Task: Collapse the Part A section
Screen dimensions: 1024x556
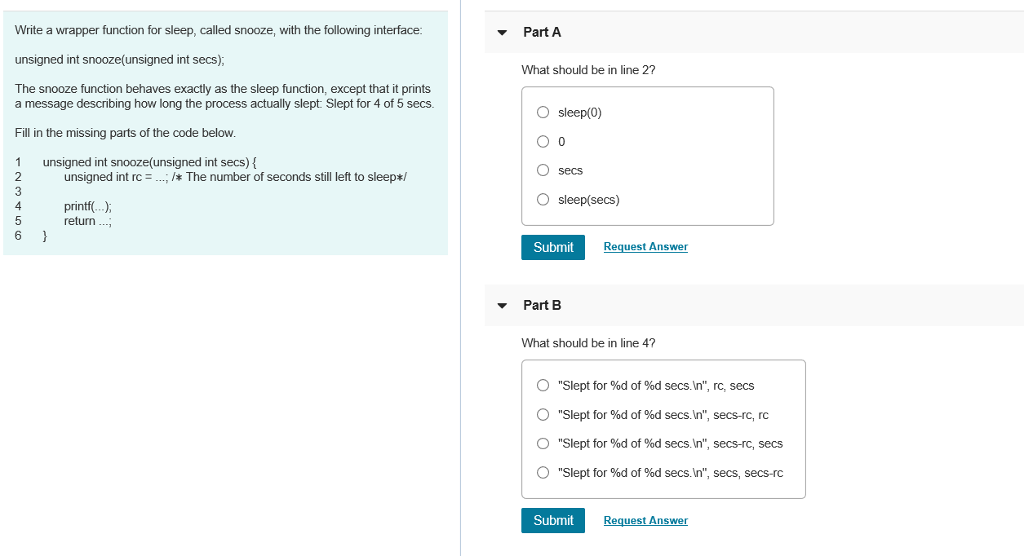Action: [x=502, y=33]
